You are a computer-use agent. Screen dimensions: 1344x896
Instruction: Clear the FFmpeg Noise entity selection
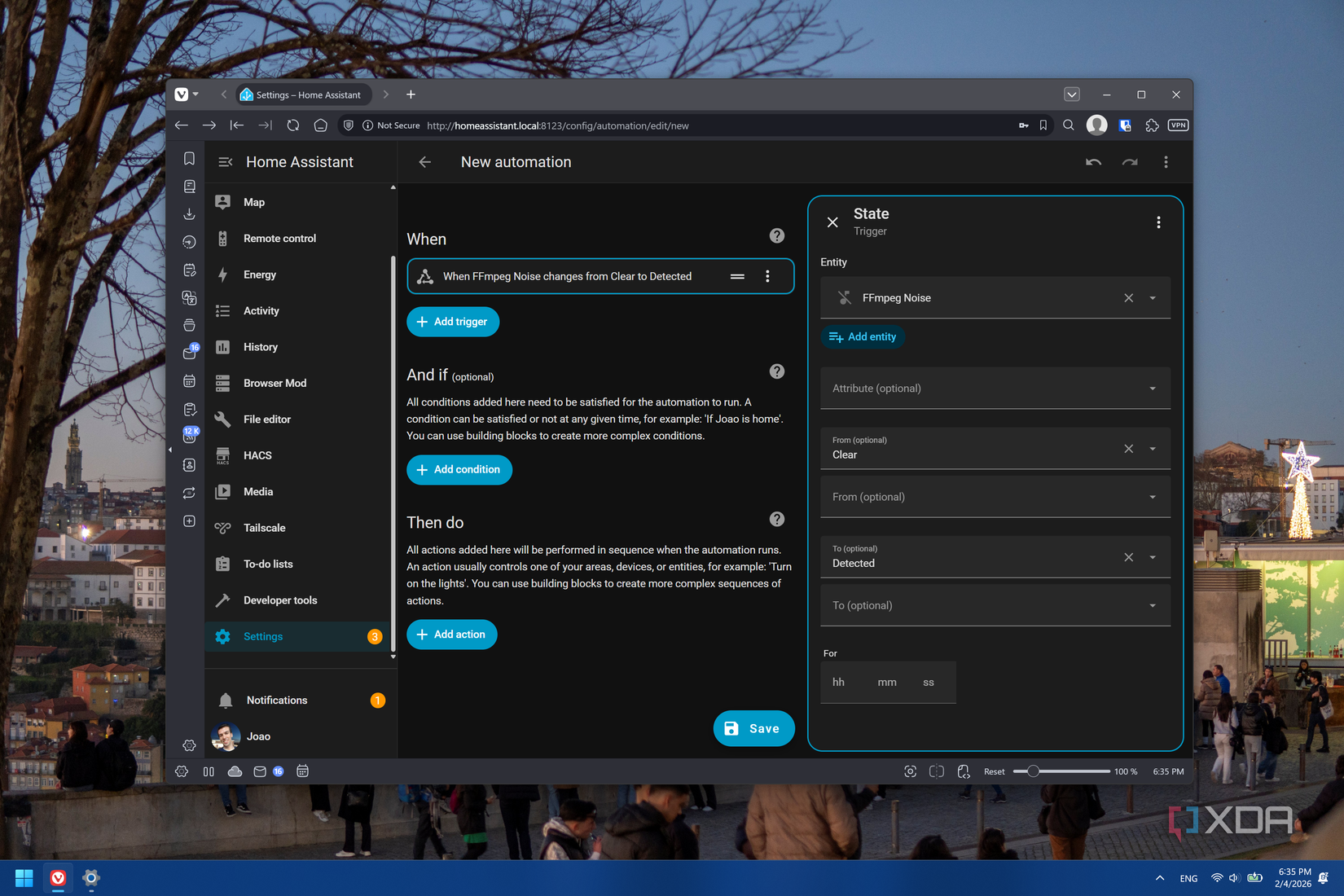pyautogui.click(x=1128, y=298)
